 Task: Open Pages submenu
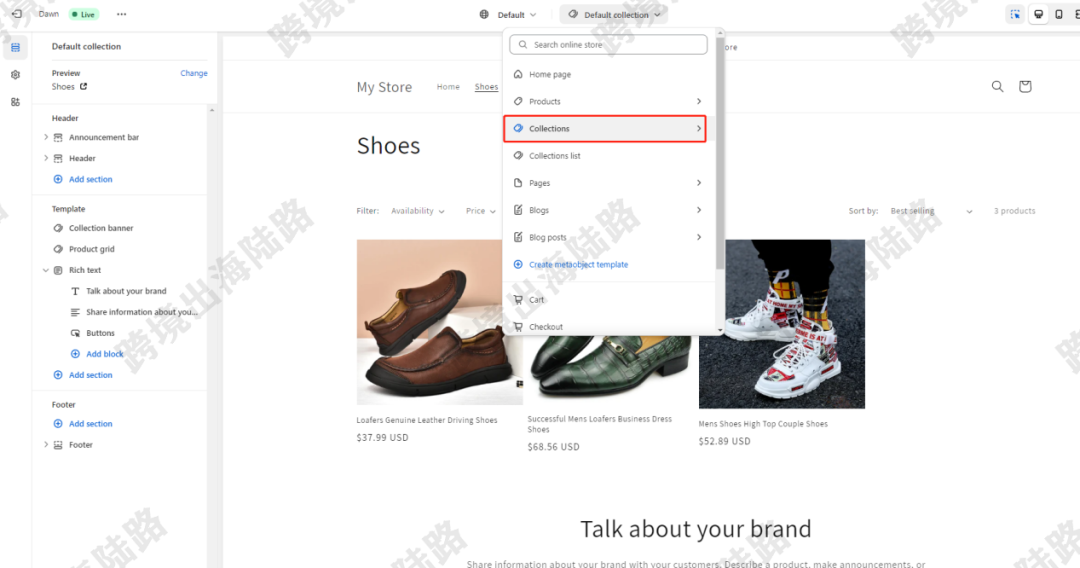click(x=609, y=183)
